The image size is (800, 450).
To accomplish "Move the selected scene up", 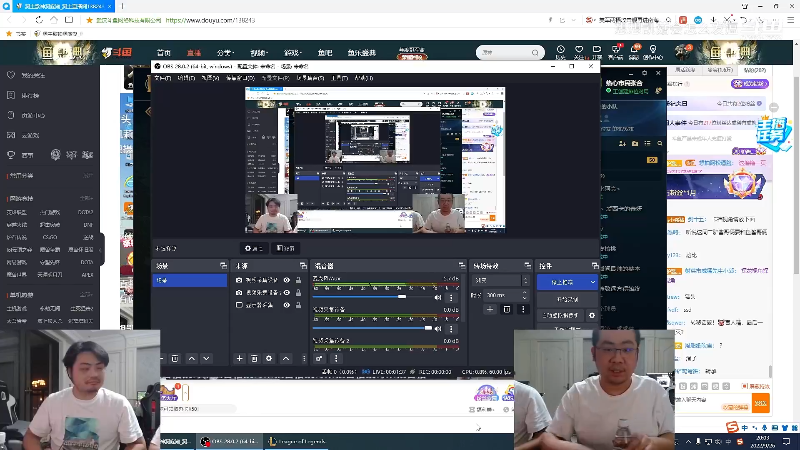I will point(192,359).
